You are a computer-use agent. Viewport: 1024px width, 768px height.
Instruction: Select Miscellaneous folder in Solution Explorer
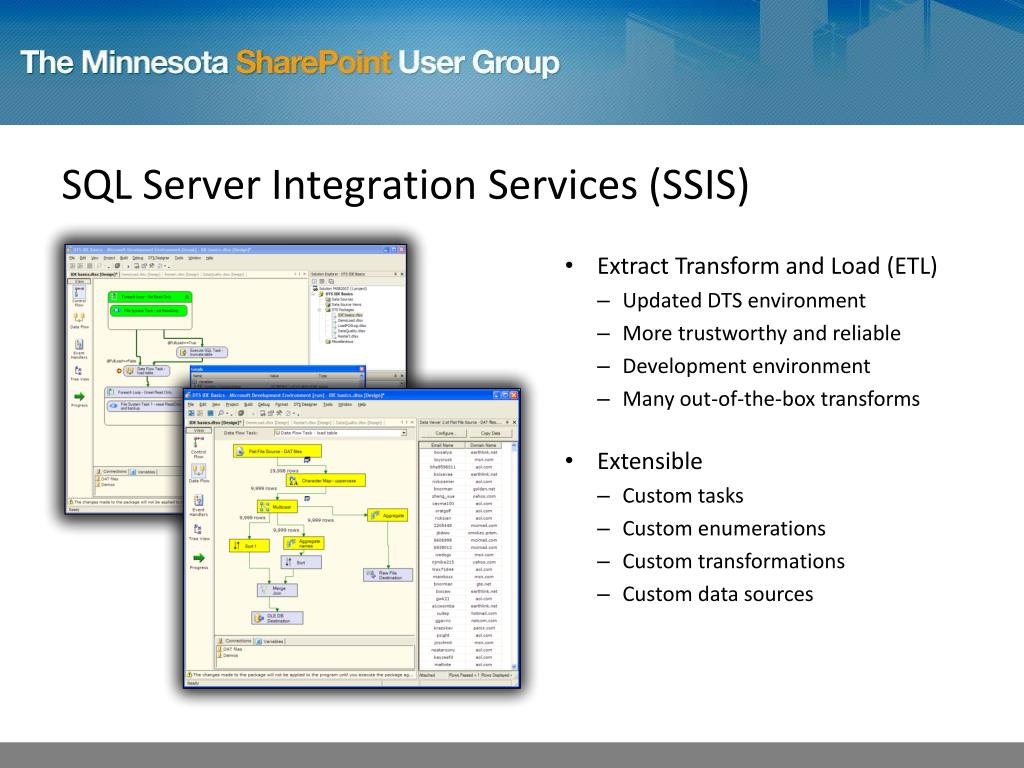pyautogui.click(x=339, y=342)
